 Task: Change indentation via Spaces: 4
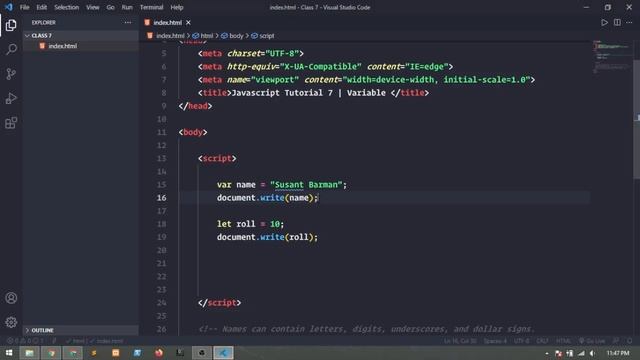[495, 341]
